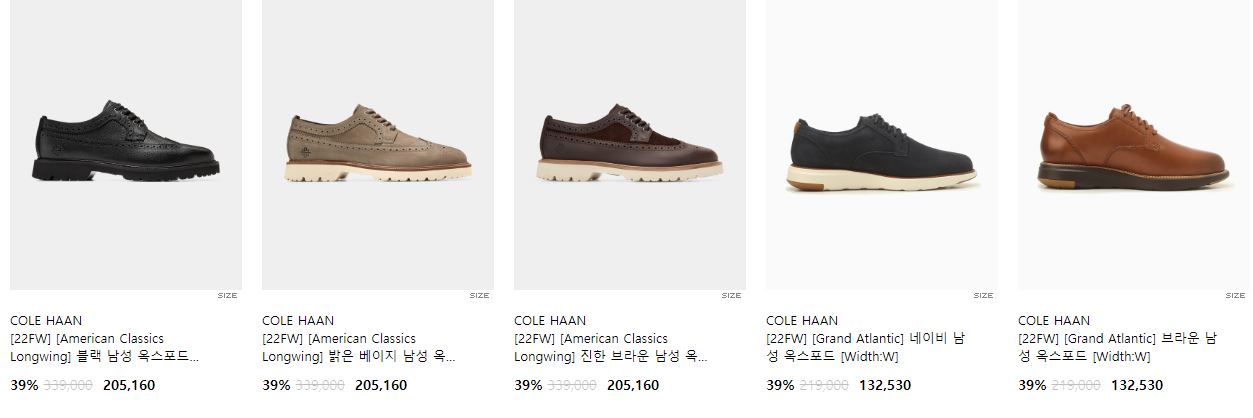Image resolution: width=1253 pixels, height=418 pixels.
Task: Open title link for Grand Atlantic 네이비 옥스포드
Action: (x=865, y=347)
